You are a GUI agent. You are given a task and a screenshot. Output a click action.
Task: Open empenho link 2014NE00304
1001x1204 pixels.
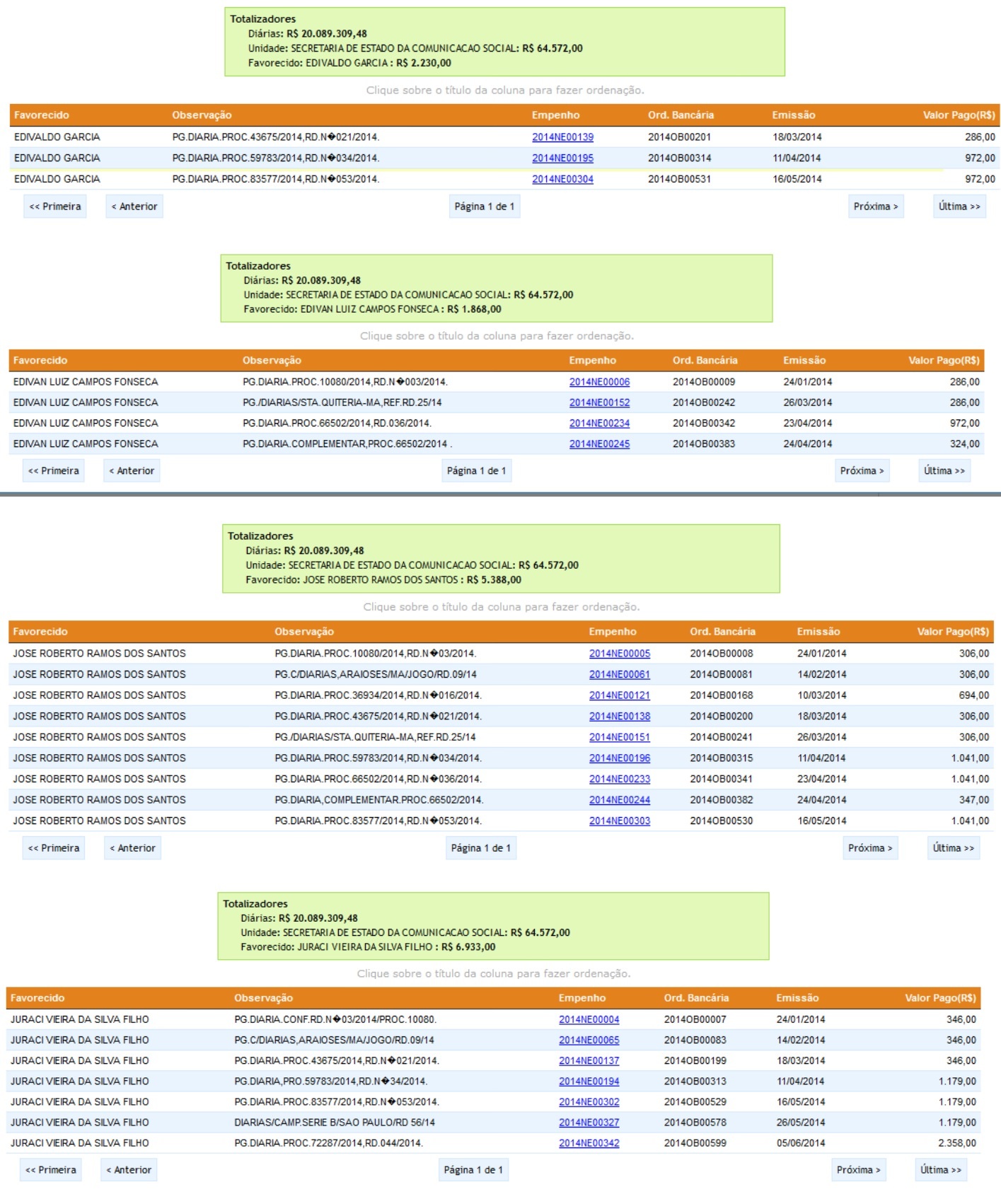[x=562, y=180]
